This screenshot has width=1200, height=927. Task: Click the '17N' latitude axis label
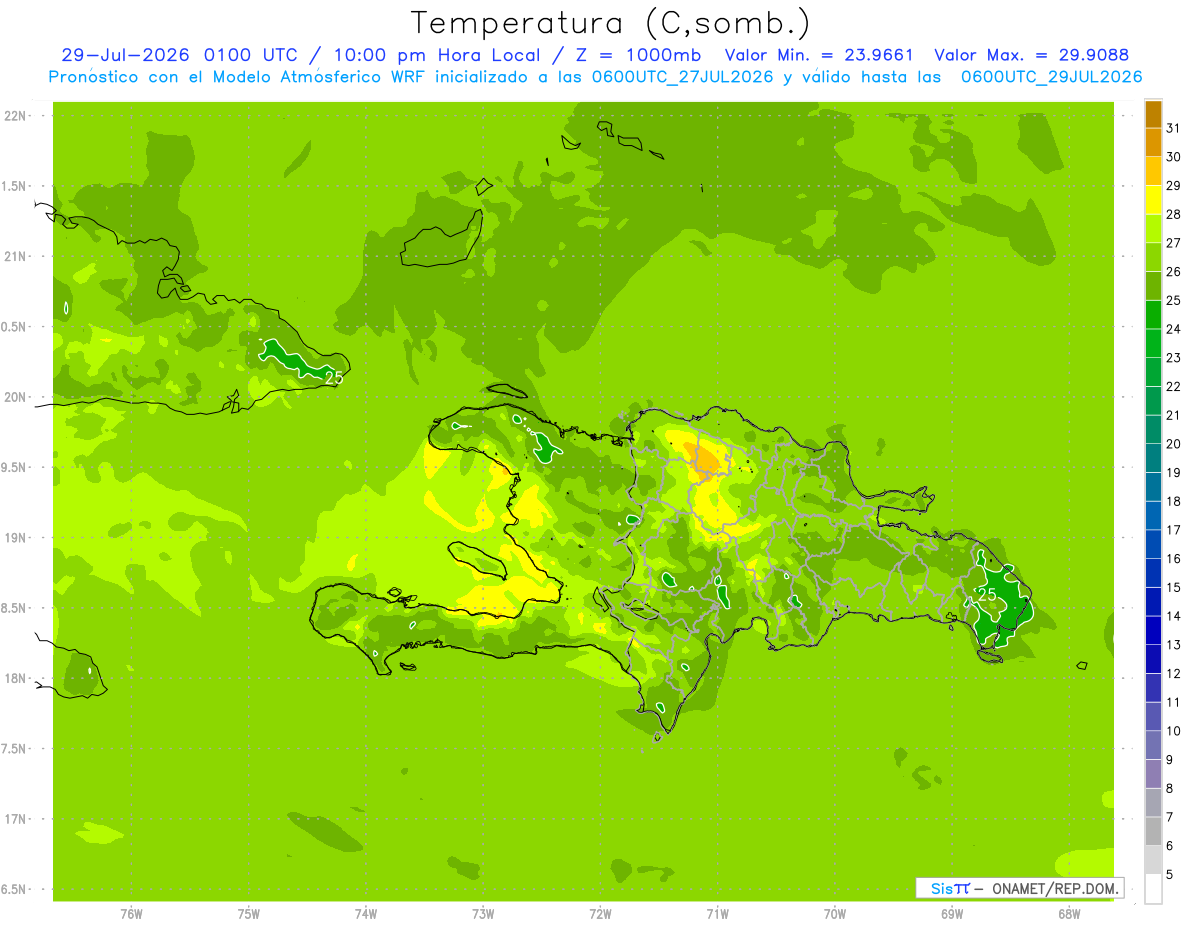click(17, 819)
